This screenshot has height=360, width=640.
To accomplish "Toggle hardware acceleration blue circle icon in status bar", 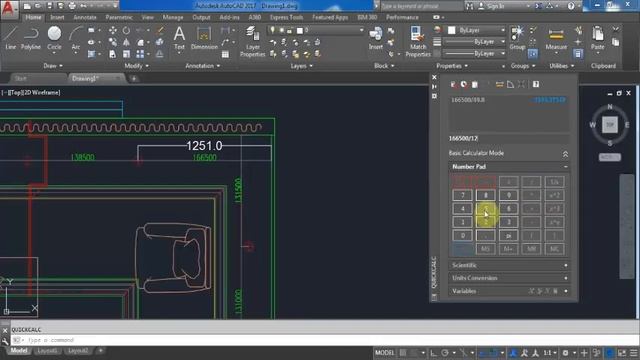I will (609, 353).
